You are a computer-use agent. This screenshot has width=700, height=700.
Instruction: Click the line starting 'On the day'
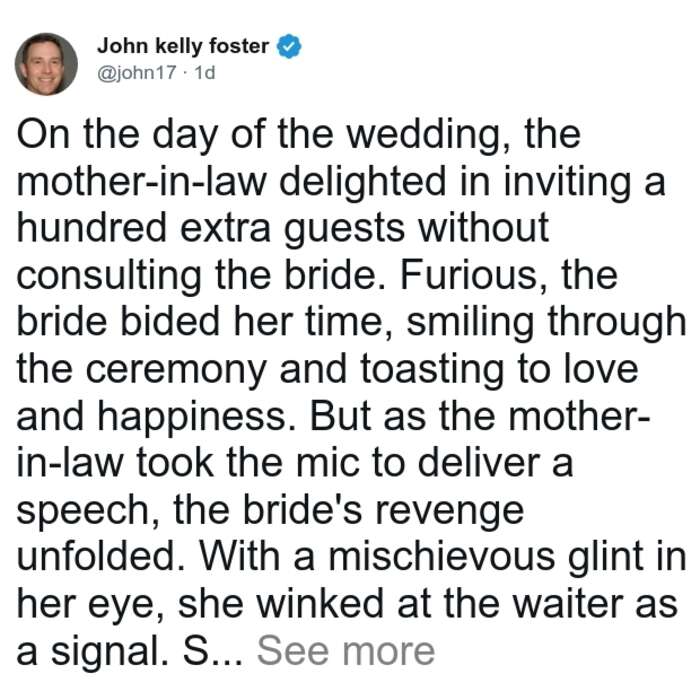point(299,135)
